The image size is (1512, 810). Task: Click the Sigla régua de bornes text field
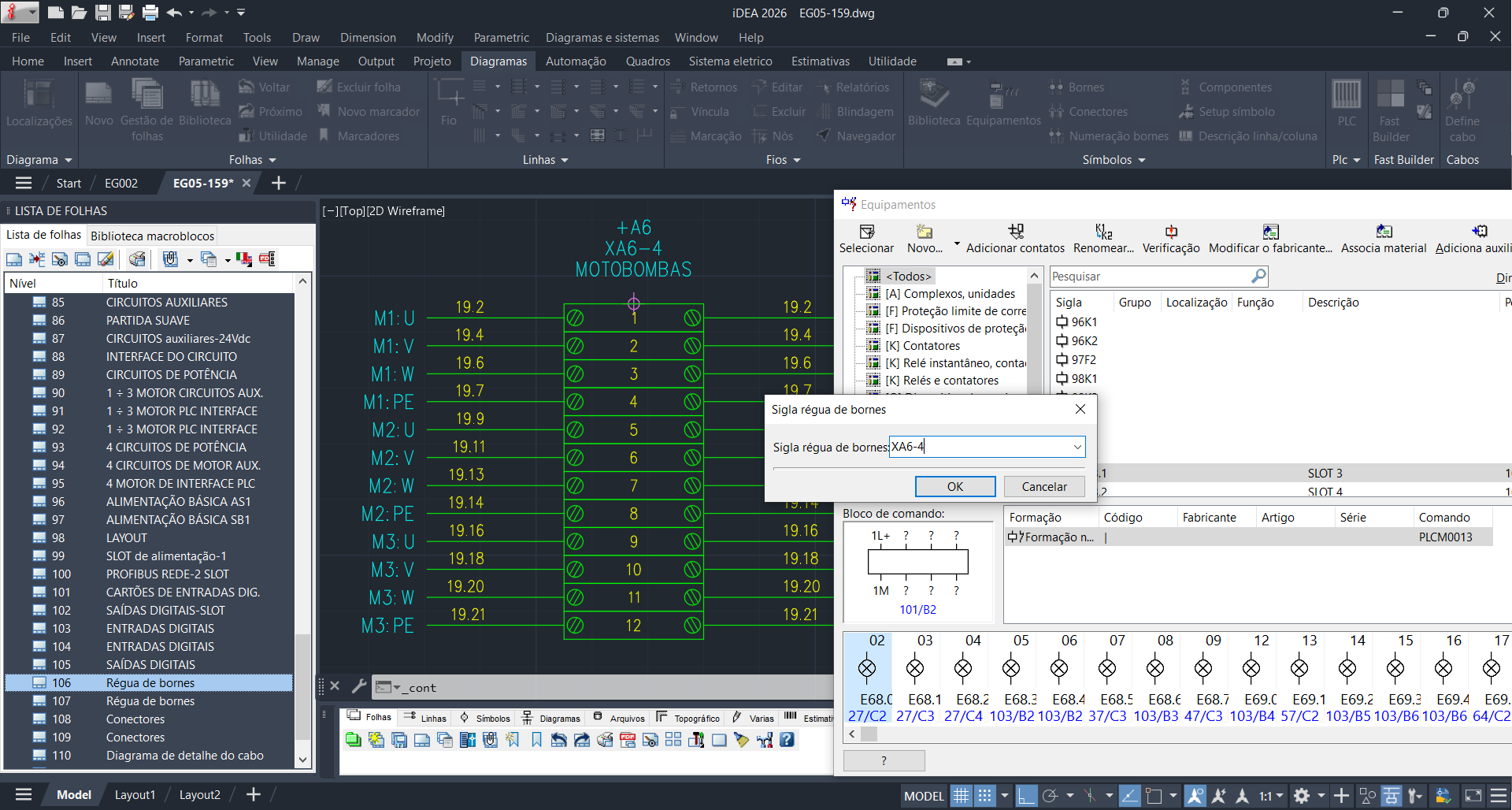click(x=976, y=448)
